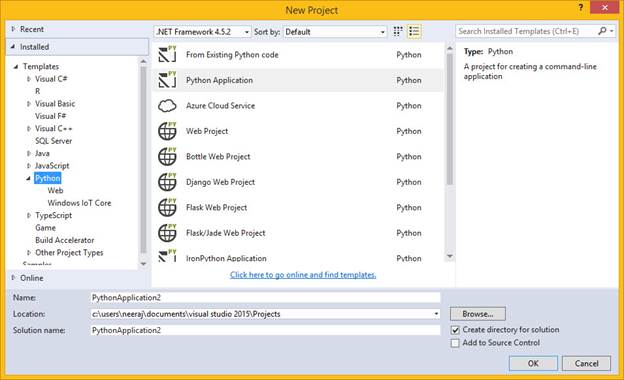
Task: Open the .NET Framework version dropdown
Action: tap(203, 32)
